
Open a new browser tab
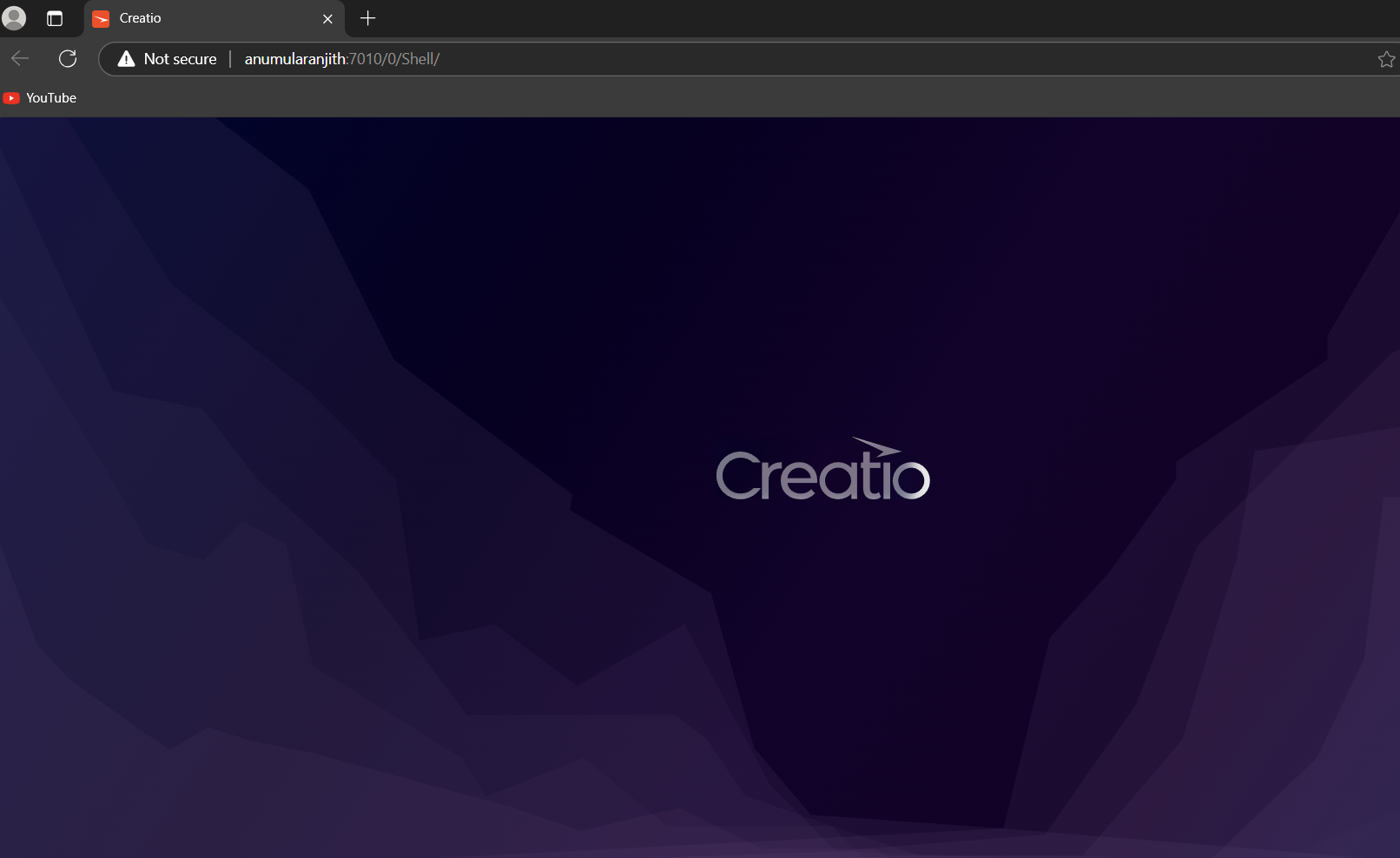tap(367, 18)
